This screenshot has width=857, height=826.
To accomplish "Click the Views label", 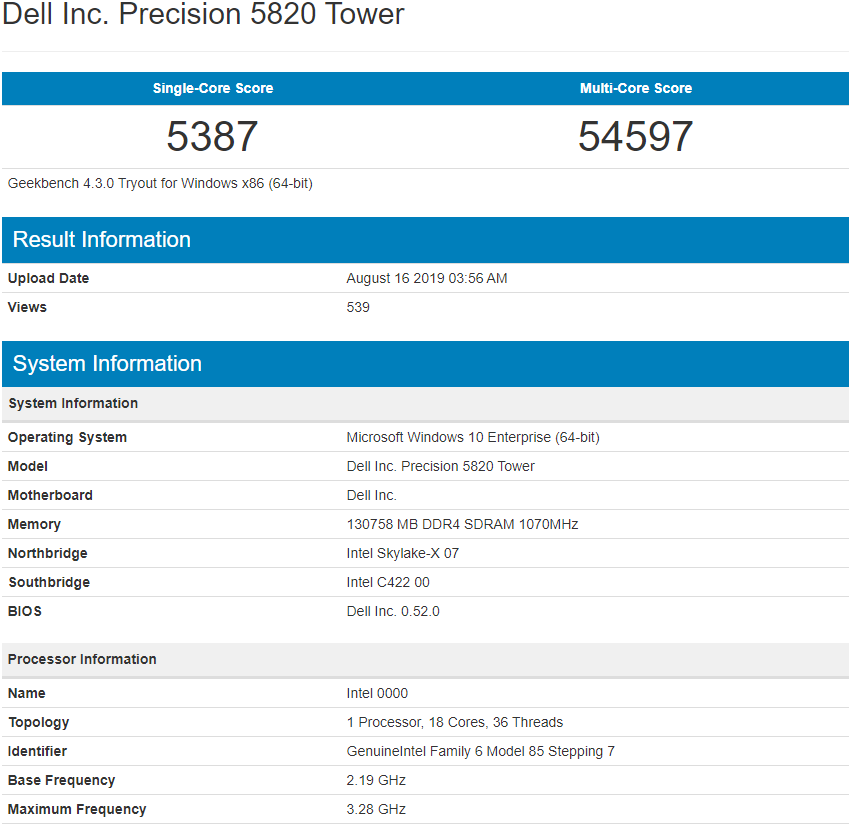I will pyautogui.click(x=27, y=307).
